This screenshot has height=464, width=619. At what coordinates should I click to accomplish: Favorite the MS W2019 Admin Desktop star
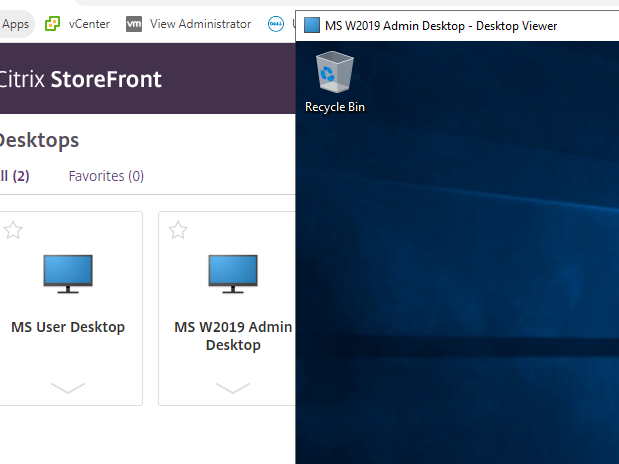pyautogui.click(x=178, y=230)
